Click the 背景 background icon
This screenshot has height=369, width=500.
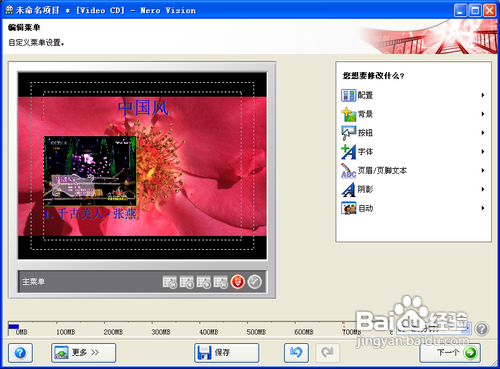click(x=348, y=114)
